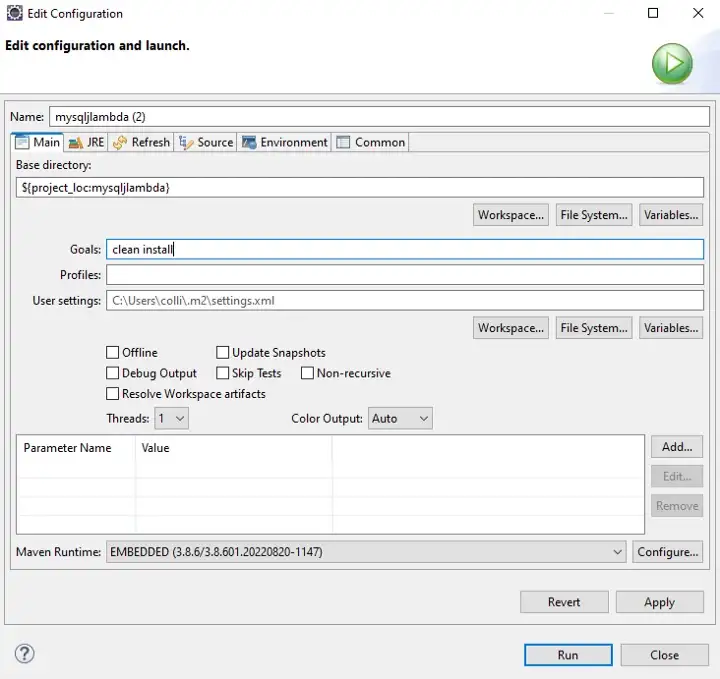Image resolution: width=720 pixels, height=679 pixels.
Task: Focus the Profiles input field
Action: click(405, 275)
